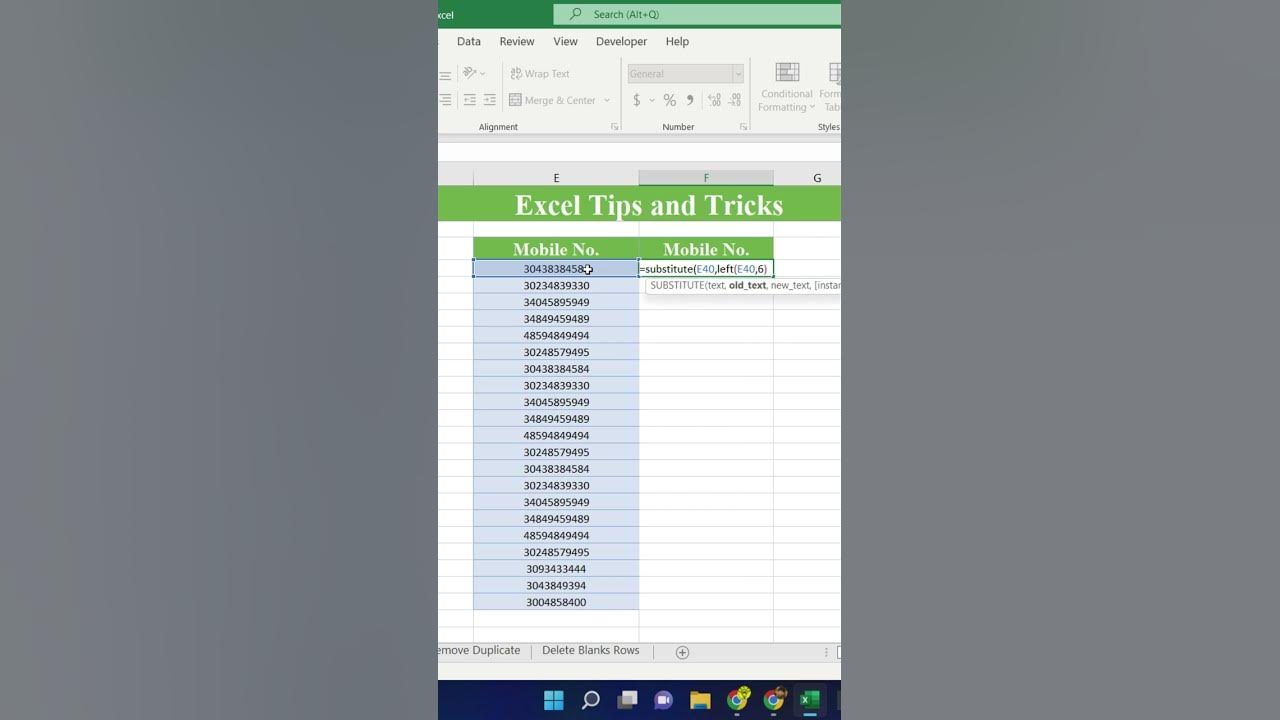This screenshot has width=1280, height=720.
Task: Click Merge & Center button
Action: click(552, 100)
